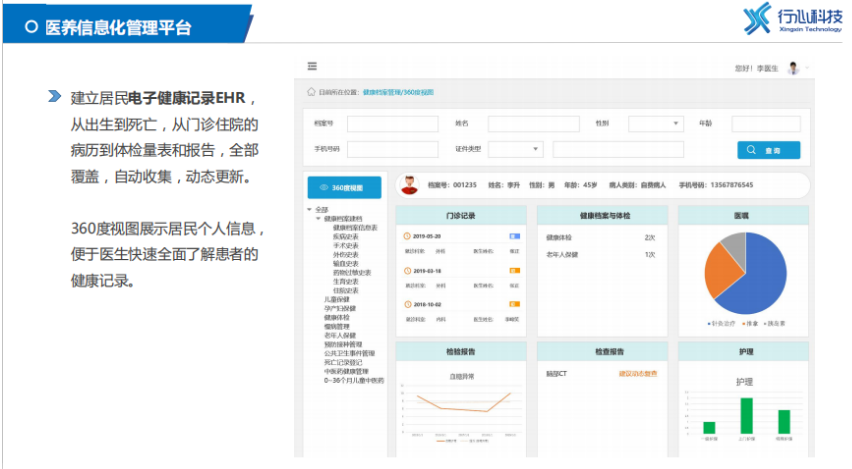Click the orange tag on the 2019-03-18 record

point(514,270)
